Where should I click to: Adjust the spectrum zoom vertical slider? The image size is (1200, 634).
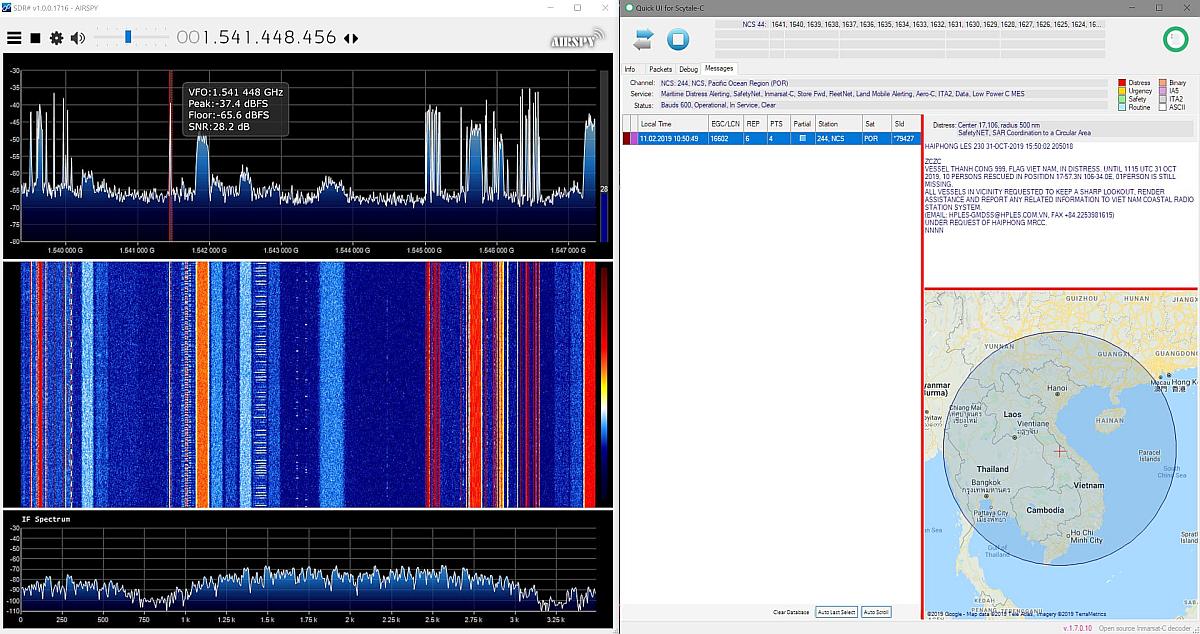pos(604,157)
